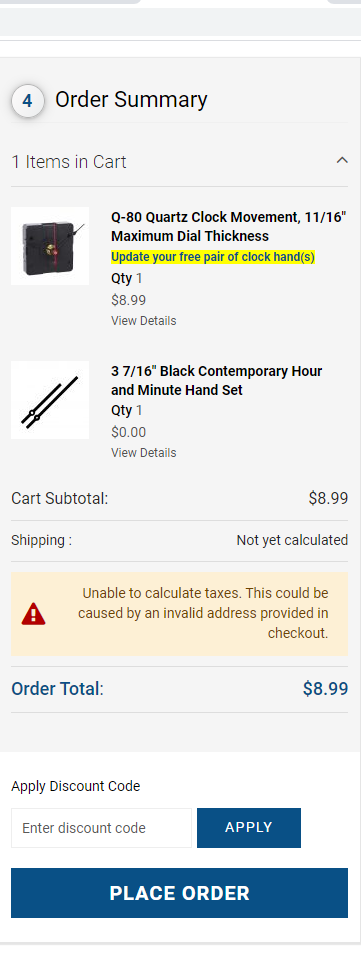This screenshot has height=976, width=361.
Task: Click the Shipping "Not yet calculated" text
Action: click(292, 540)
